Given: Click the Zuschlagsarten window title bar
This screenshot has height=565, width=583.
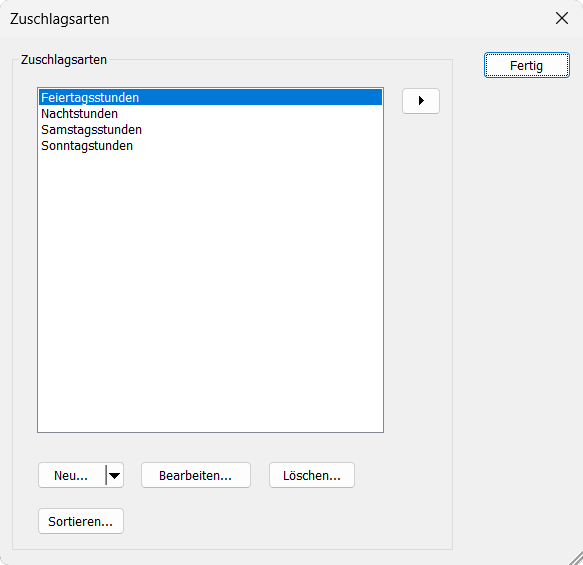Looking at the screenshot, I should pos(260,19).
